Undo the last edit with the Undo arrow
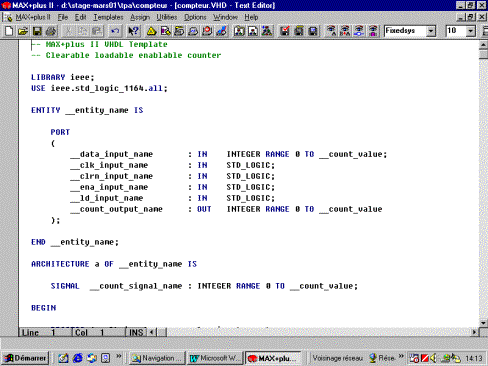 pyautogui.click(x=115, y=31)
